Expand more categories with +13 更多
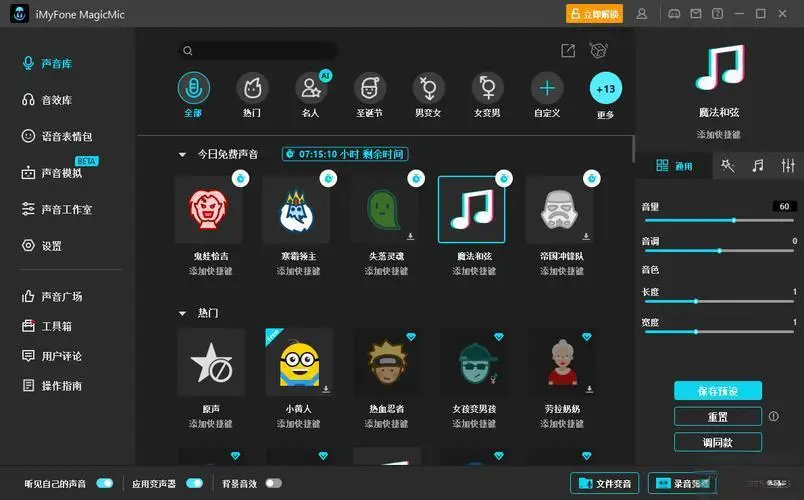The height and width of the screenshot is (500, 804). click(x=605, y=90)
